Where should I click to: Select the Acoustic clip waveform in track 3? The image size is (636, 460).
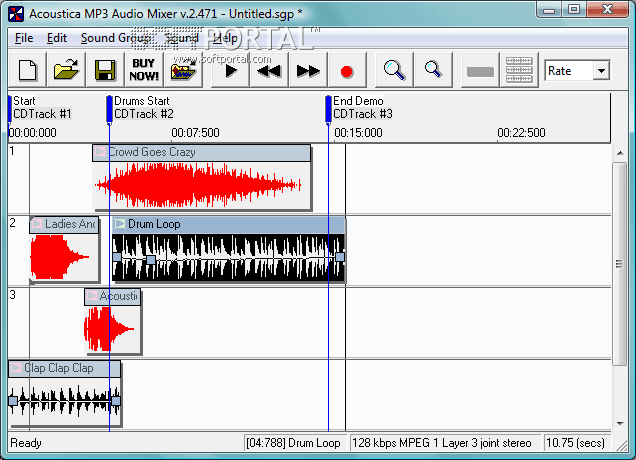tap(109, 329)
